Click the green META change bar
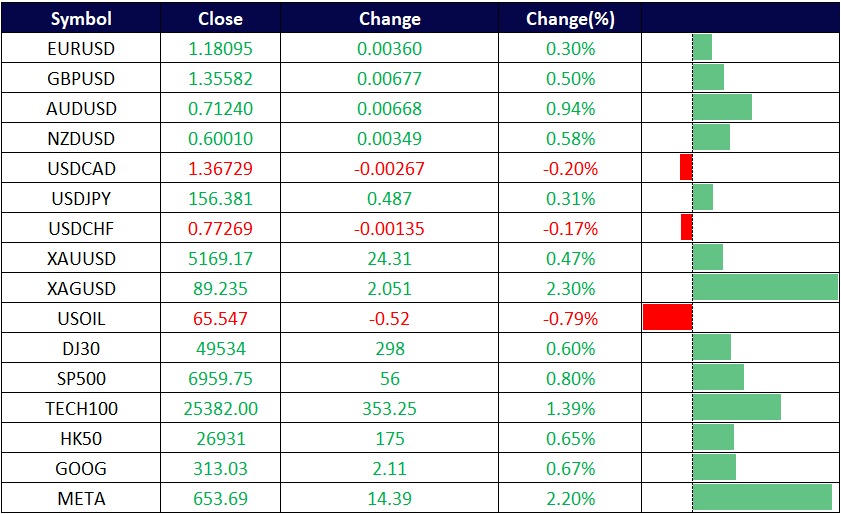The height and width of the screenshot is (514, 841). click(762, 497)
